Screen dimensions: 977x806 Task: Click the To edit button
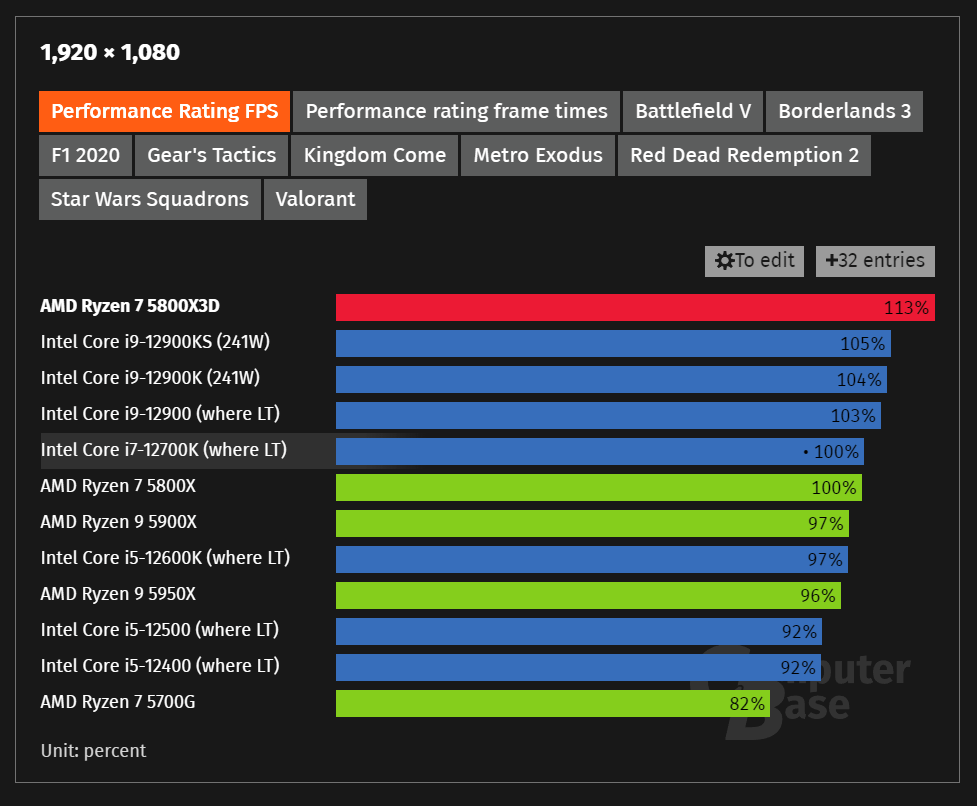tap(755, 261)
